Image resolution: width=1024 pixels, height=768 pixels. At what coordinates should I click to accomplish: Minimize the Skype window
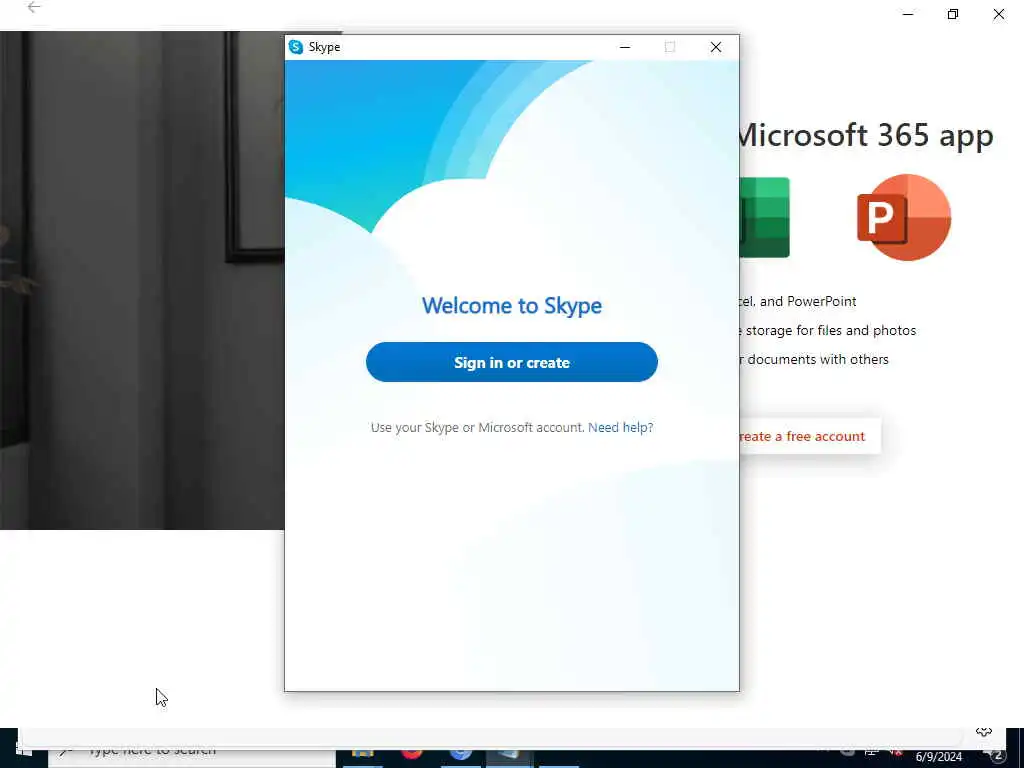[x=625, y=47]
